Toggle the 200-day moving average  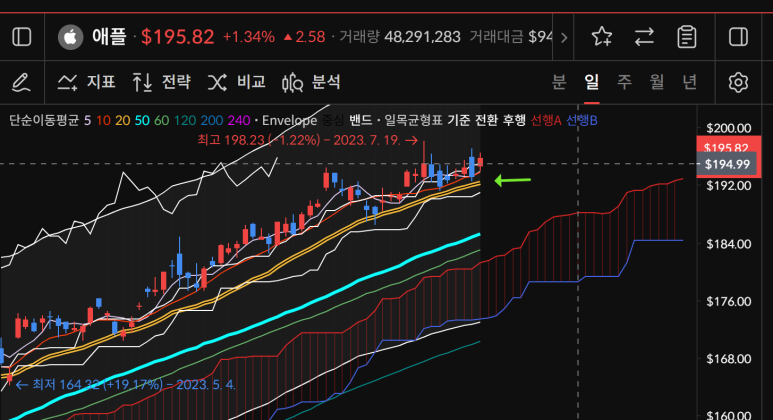[x=212, y=120]
